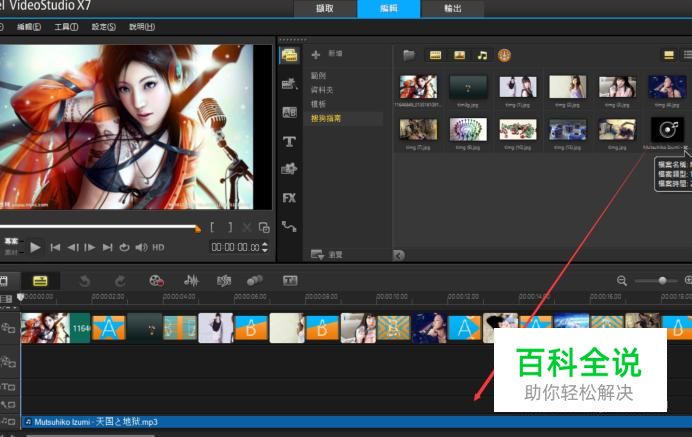692x437 pixels.
Task: Open the 設定(S) menu
Action: pyautogui.click(x=104, y=27)
